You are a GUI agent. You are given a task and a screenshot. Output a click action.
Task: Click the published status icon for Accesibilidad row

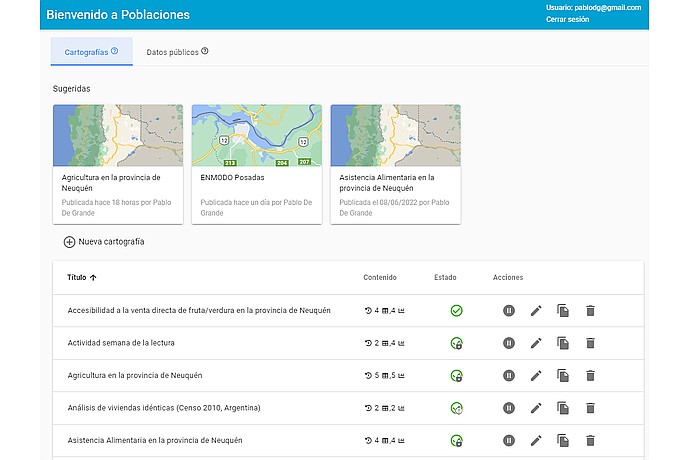(456, 311)
